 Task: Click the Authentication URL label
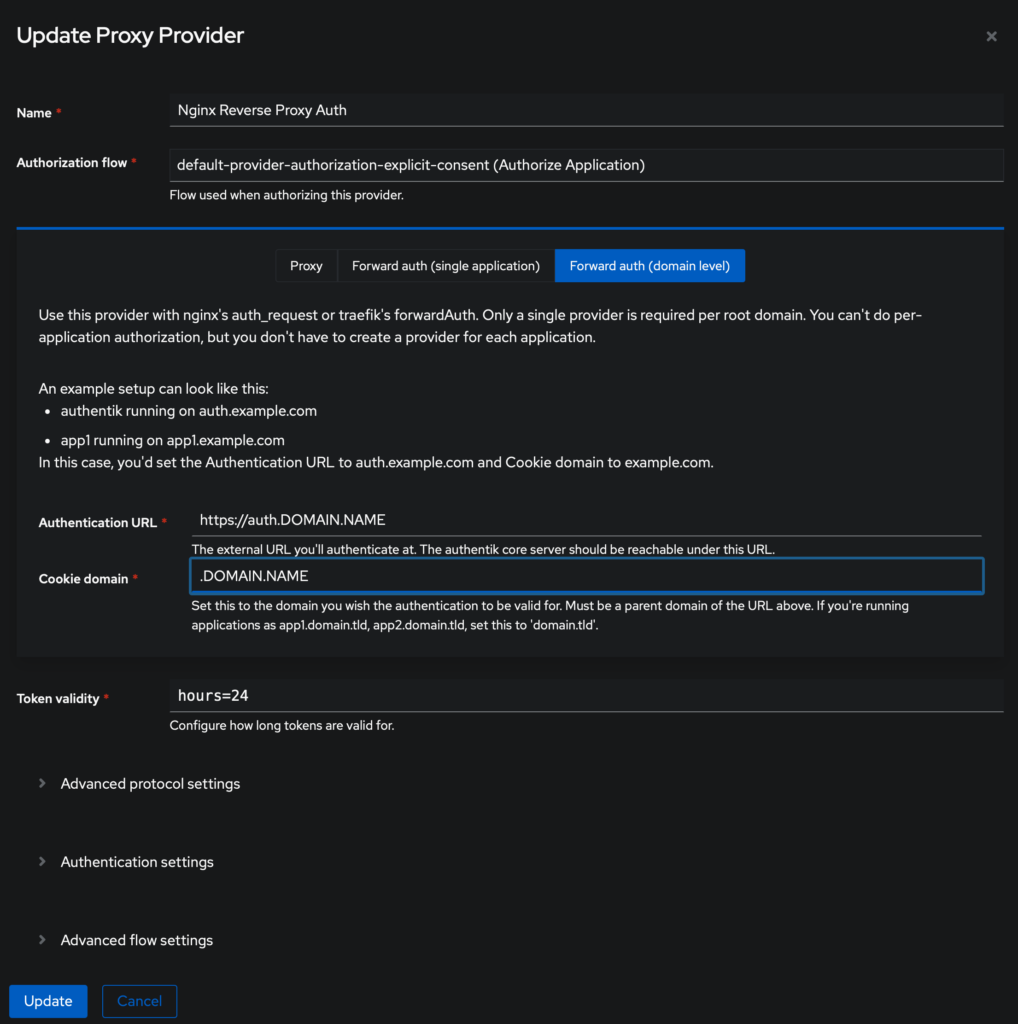click(x=98, y=523)
